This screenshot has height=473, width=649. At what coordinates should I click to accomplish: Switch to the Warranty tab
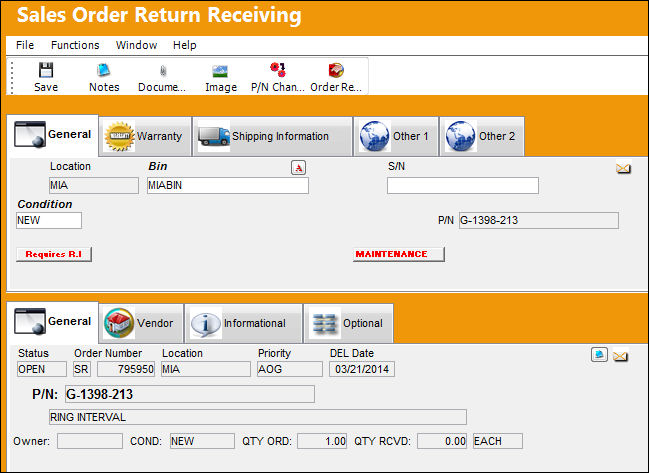(145, 136)
